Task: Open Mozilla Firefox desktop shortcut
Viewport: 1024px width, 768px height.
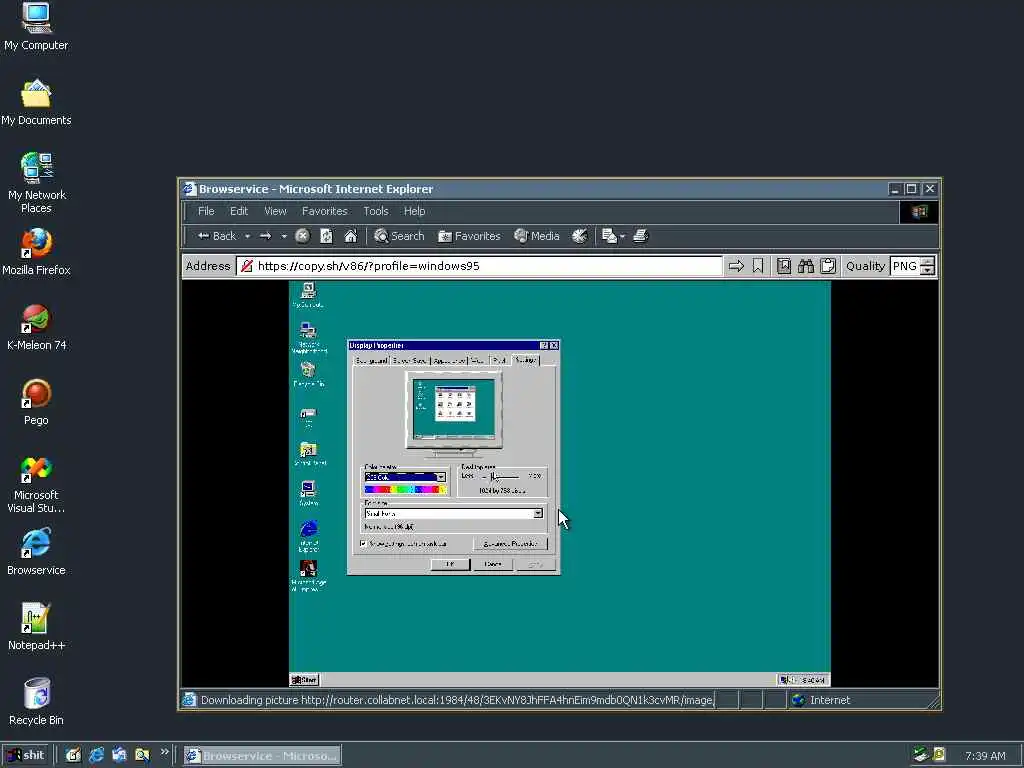Action: 36,252
